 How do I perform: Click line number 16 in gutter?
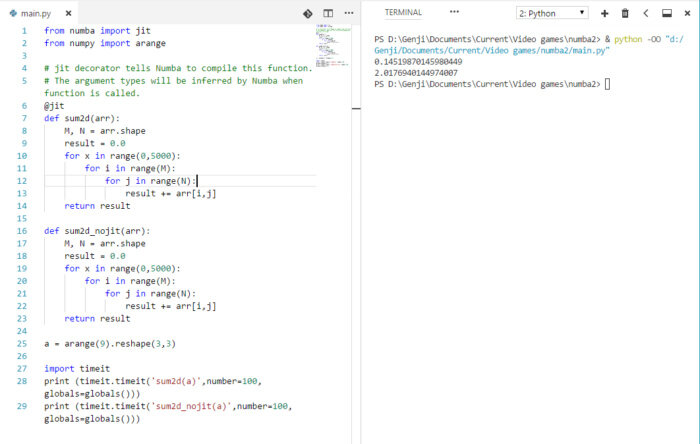coord(22,231)
